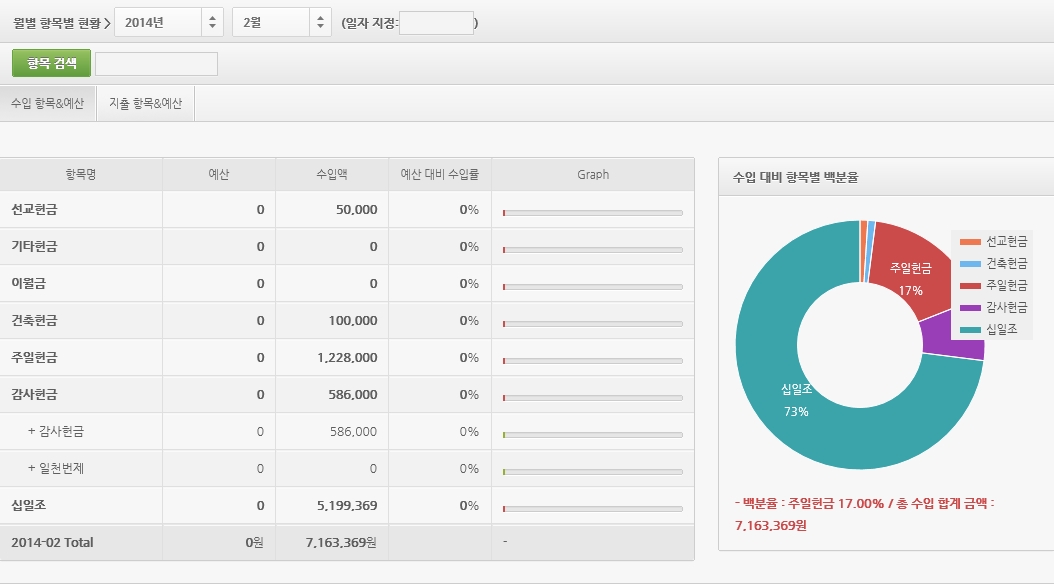Screen dimensions: 1054x584
Task: Click the Graph column header
Action: 593,175
